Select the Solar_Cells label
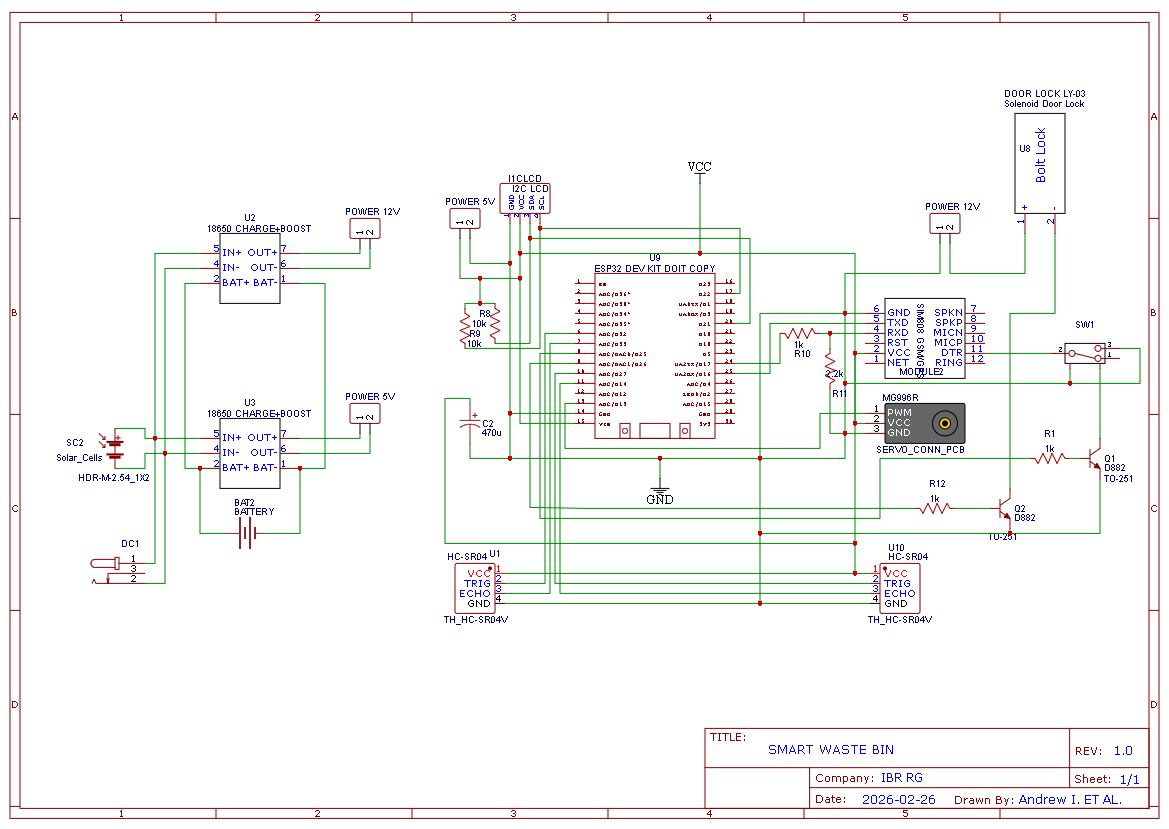This screenshot has width=1169, height=829. coord(79,458)
